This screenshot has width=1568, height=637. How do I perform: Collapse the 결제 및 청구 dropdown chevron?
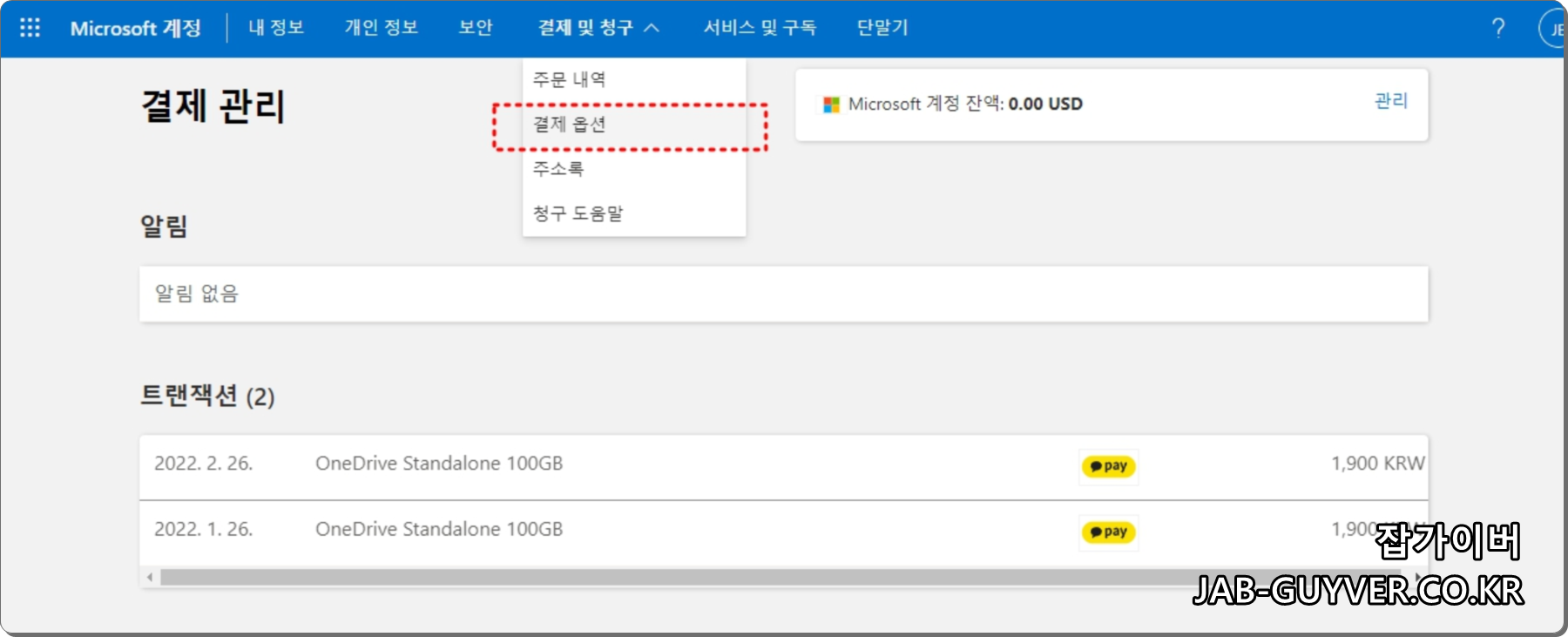tap(652, 28)
